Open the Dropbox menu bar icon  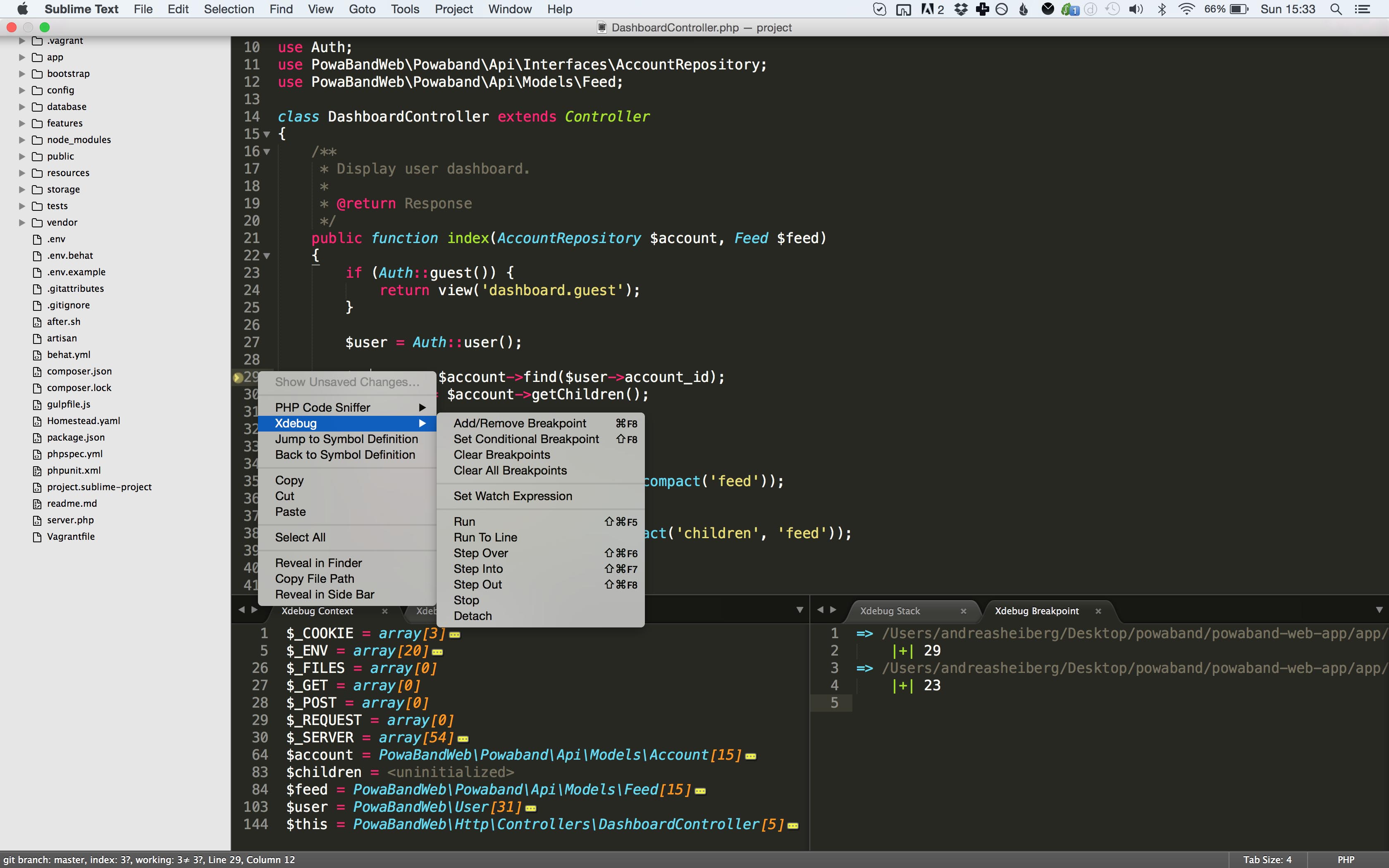(x=961, y=9)
